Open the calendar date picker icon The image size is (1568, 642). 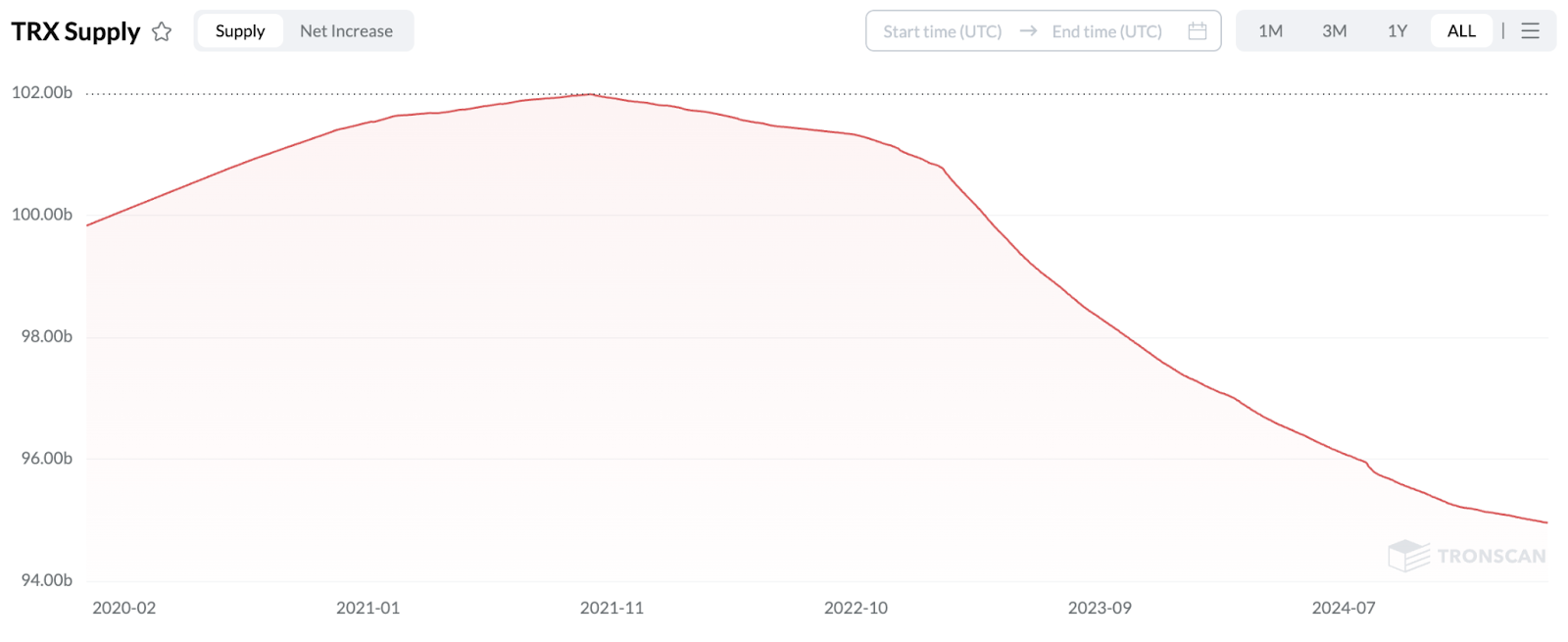(x=1197, y=31)
